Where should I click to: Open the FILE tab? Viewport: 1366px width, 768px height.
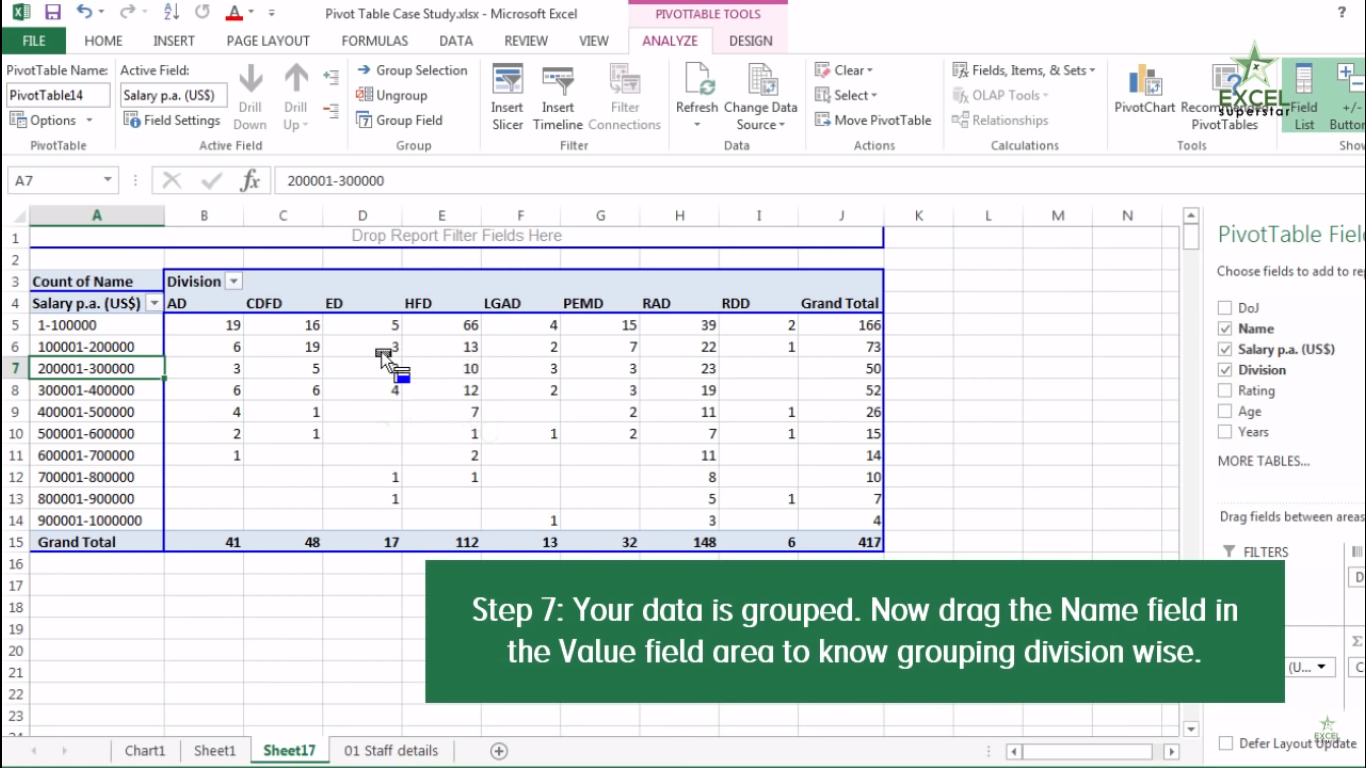34,41
